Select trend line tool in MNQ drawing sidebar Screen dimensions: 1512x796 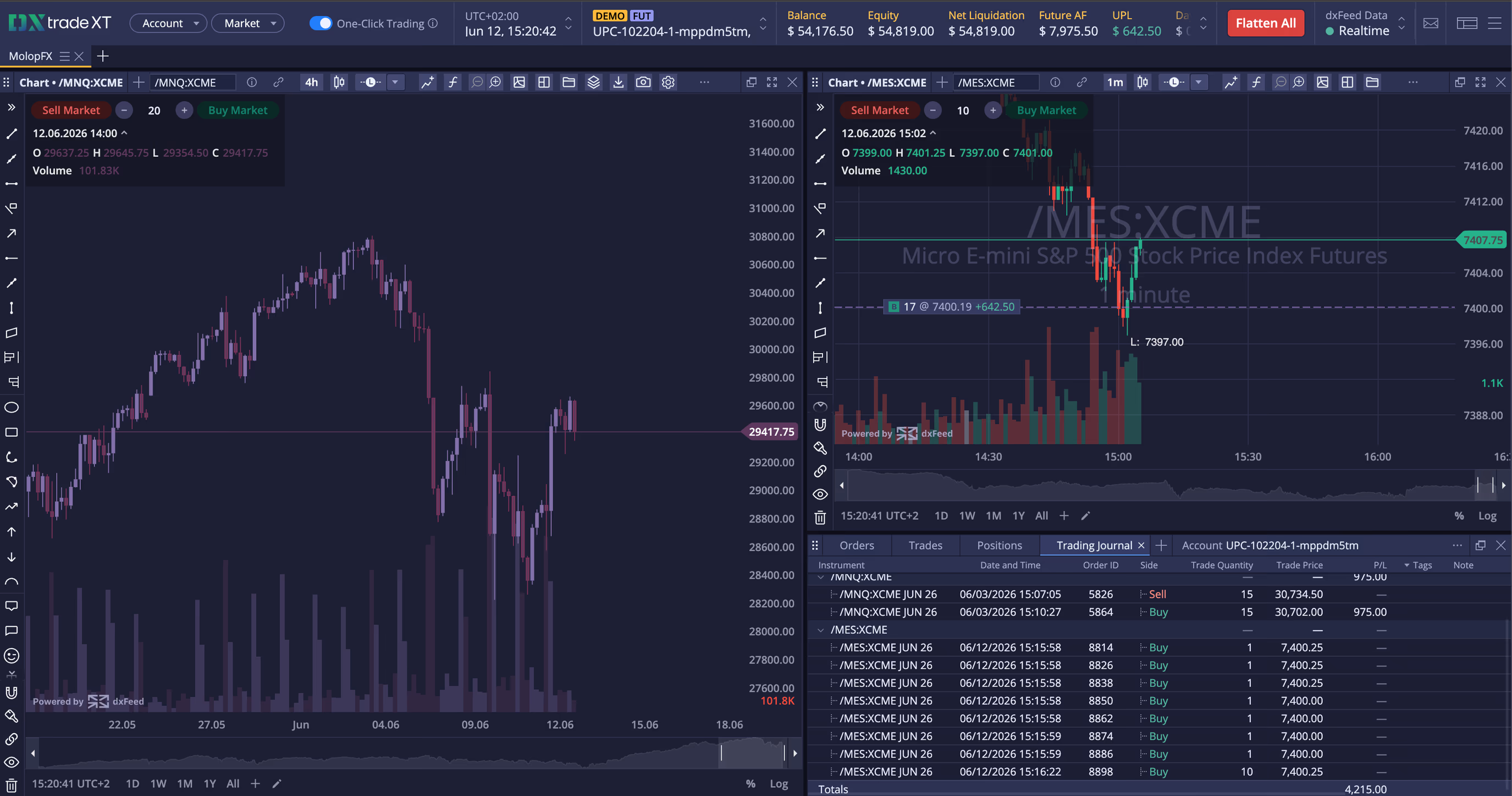(11, 134)
